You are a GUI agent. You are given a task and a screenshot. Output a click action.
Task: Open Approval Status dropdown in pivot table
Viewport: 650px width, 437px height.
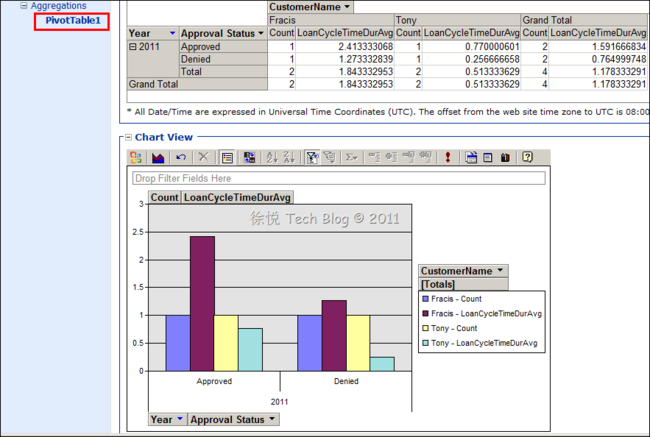[x=261, y=33]
